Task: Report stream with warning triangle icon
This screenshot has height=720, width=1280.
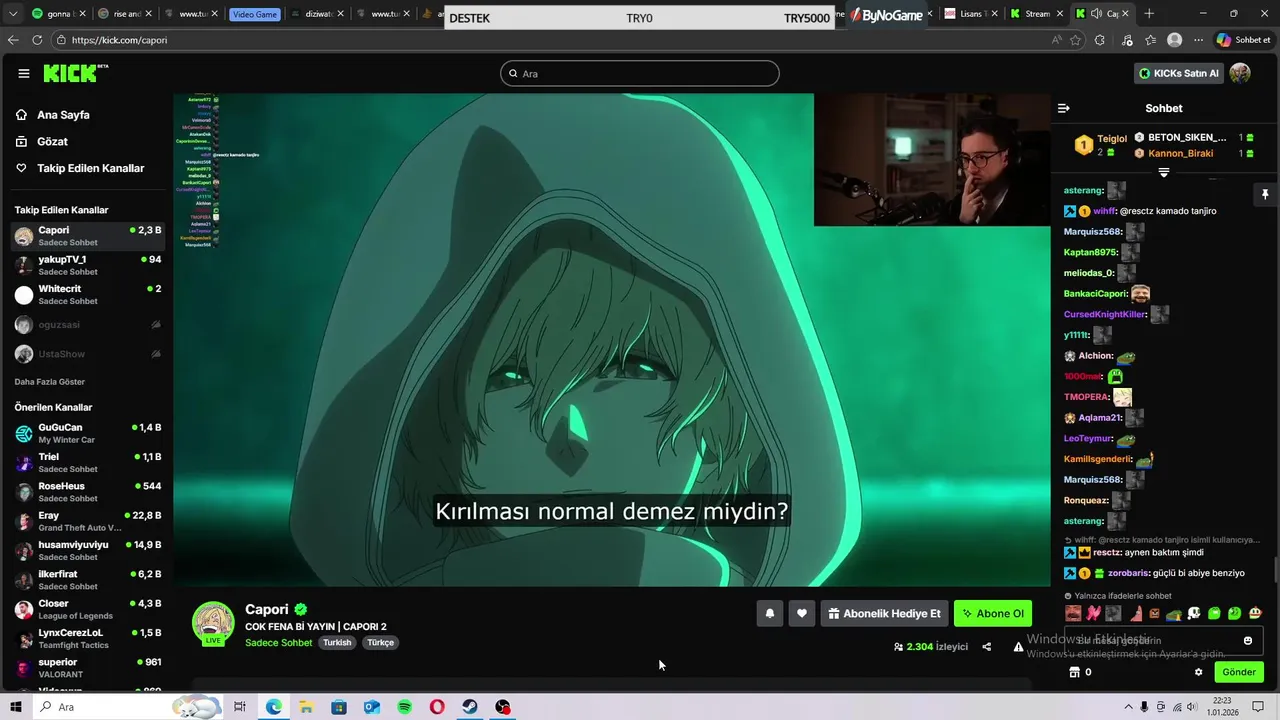Action: 1018,647
